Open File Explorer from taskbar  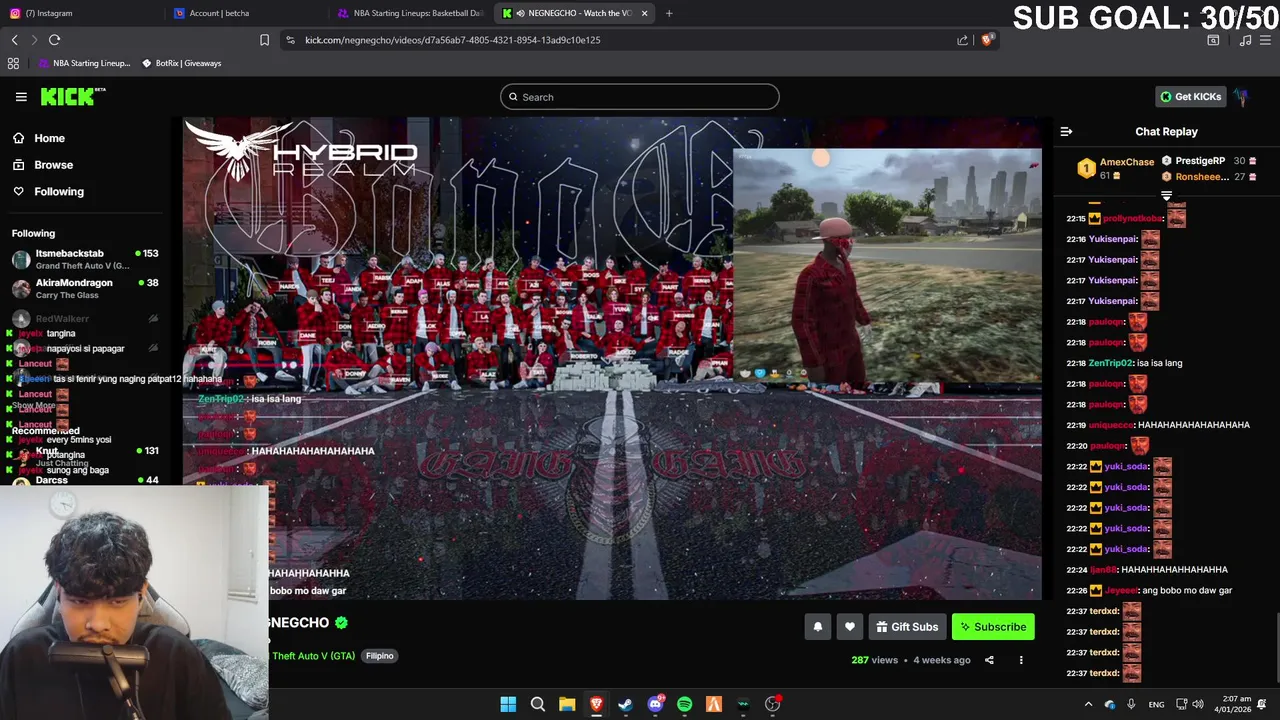tap(567, 704)
